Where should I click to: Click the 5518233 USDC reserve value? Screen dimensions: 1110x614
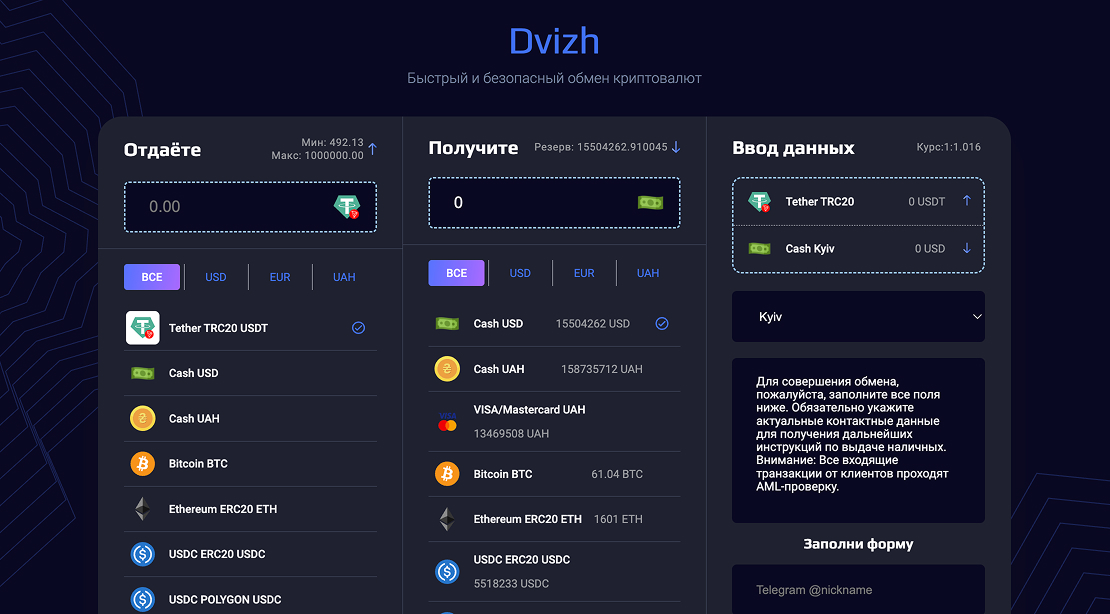coord(511,584)
